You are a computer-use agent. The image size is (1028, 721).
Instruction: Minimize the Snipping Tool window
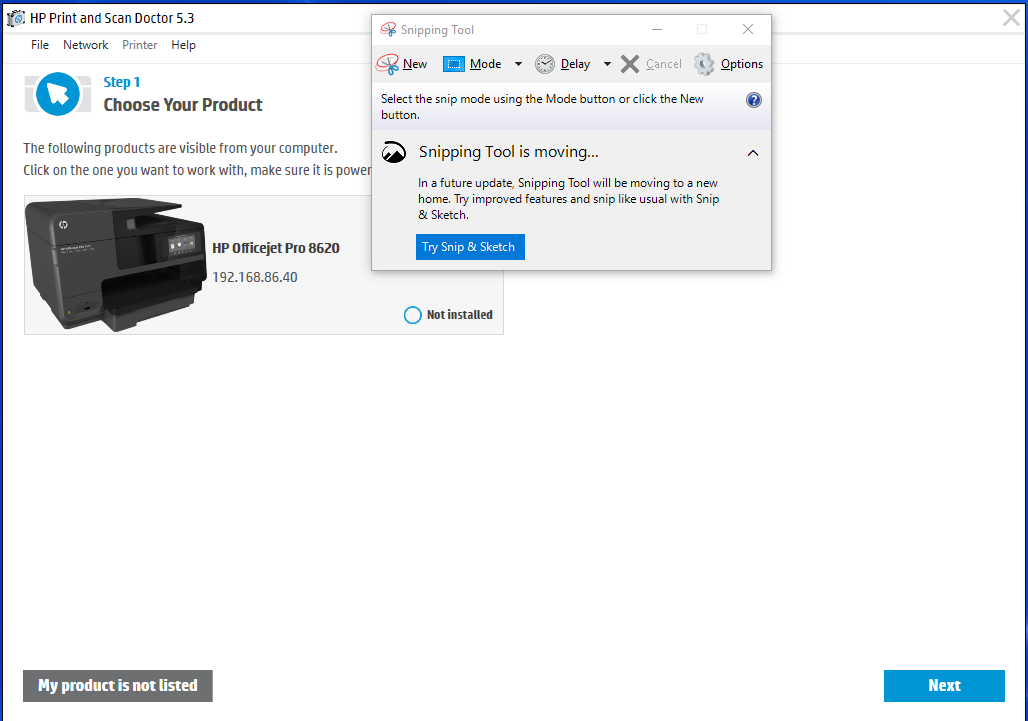pos(657,29)
